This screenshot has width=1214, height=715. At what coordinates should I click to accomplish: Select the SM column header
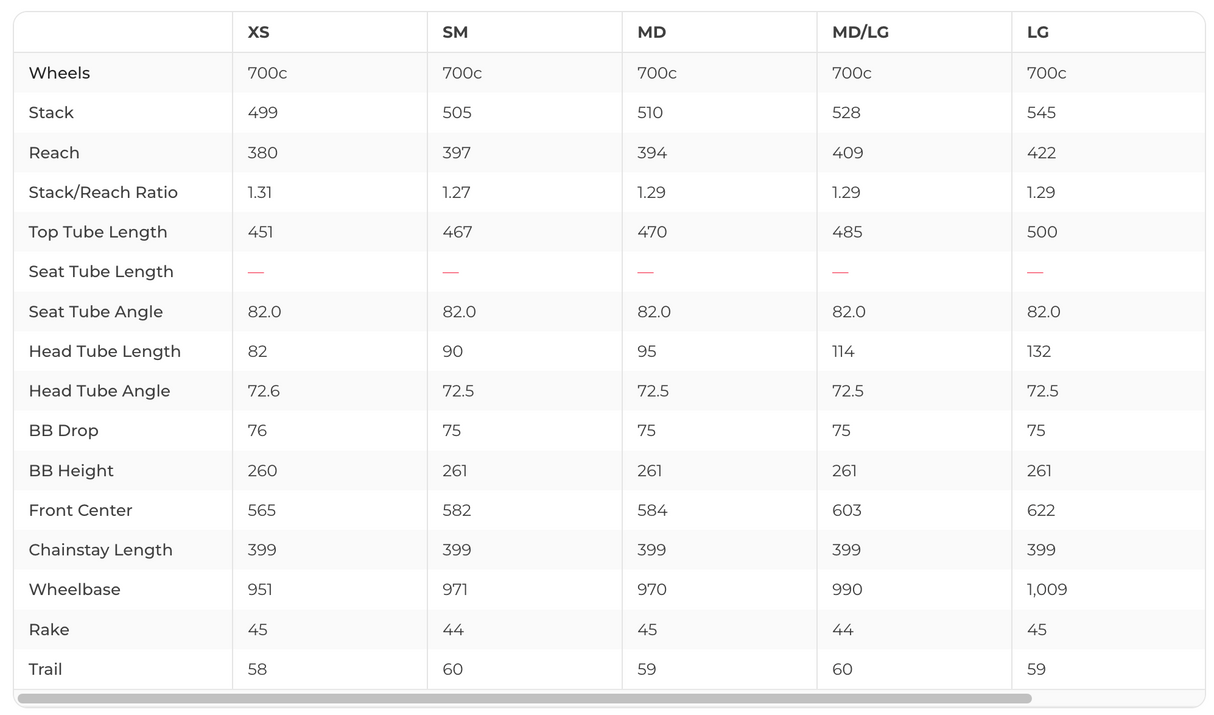coord(455,32)
